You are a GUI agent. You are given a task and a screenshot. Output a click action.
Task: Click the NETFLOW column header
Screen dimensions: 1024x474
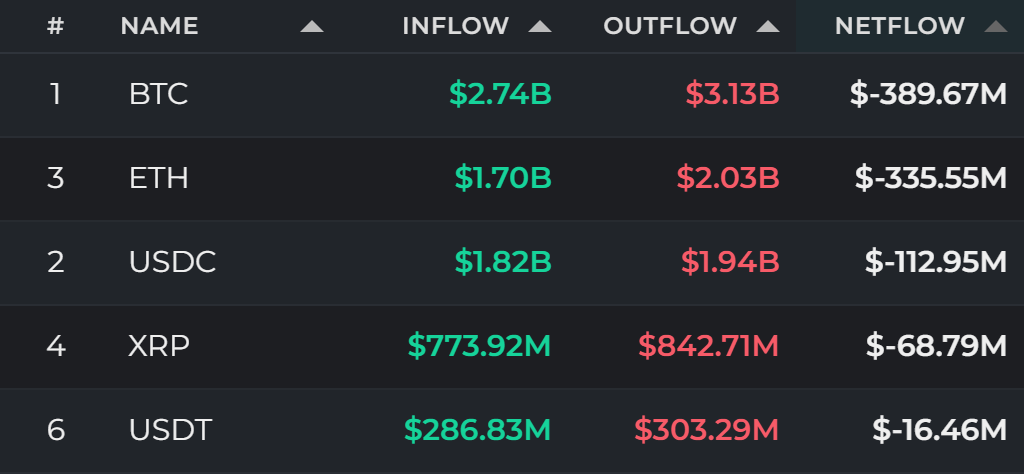pos(900,26)
